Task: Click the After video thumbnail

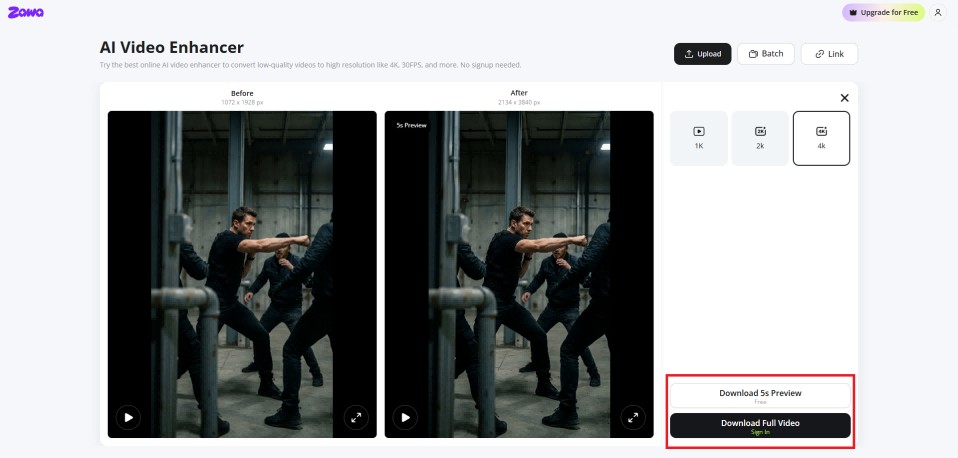Action: click(x=519, y=274)
